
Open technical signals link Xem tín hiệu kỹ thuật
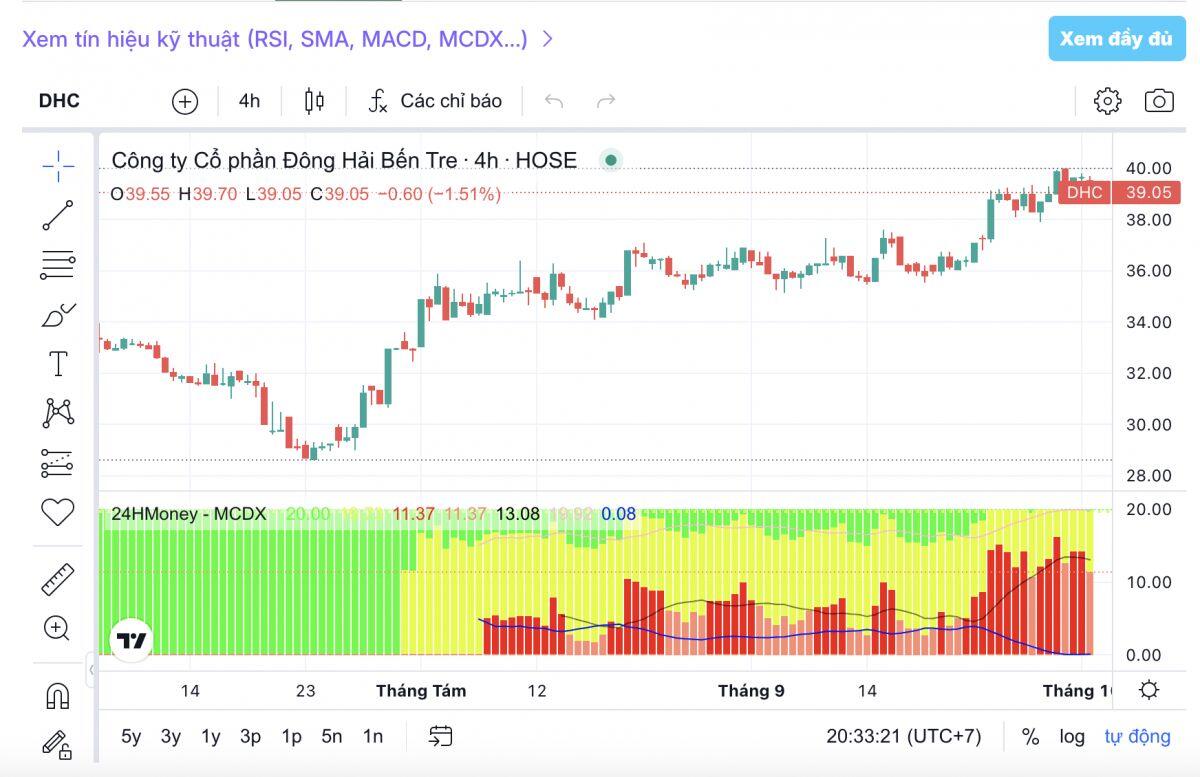[x=288, y=39]
